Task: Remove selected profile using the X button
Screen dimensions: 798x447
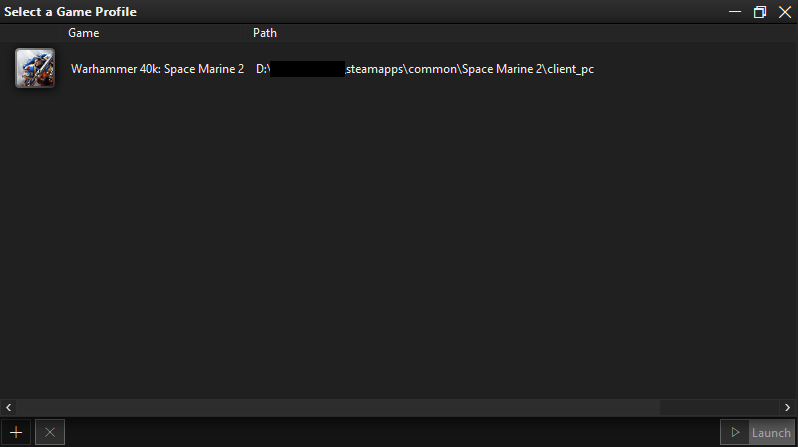Action: [50, 432]
